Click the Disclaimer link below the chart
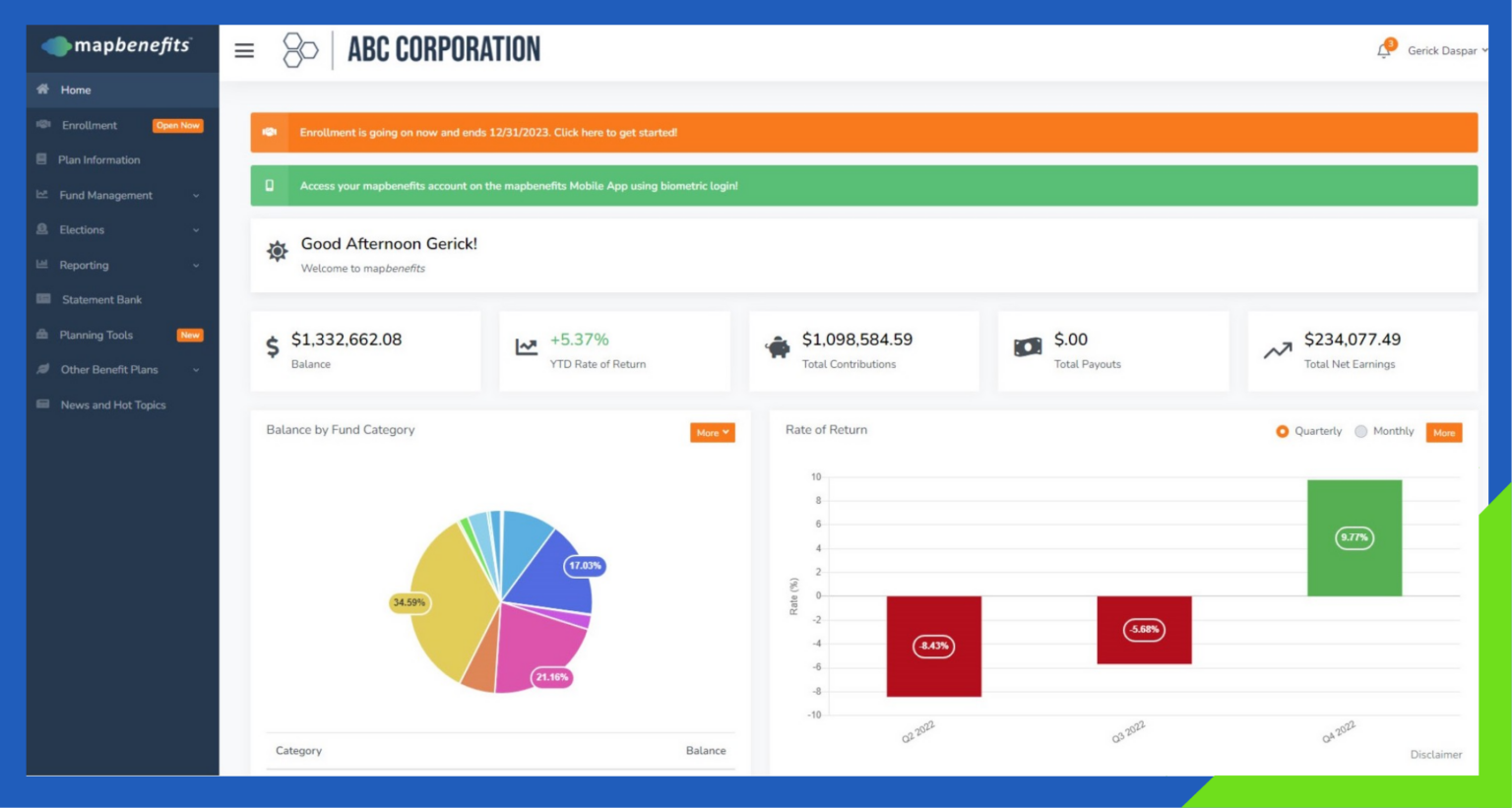The image size is (1512, 808). (1438, 754)
